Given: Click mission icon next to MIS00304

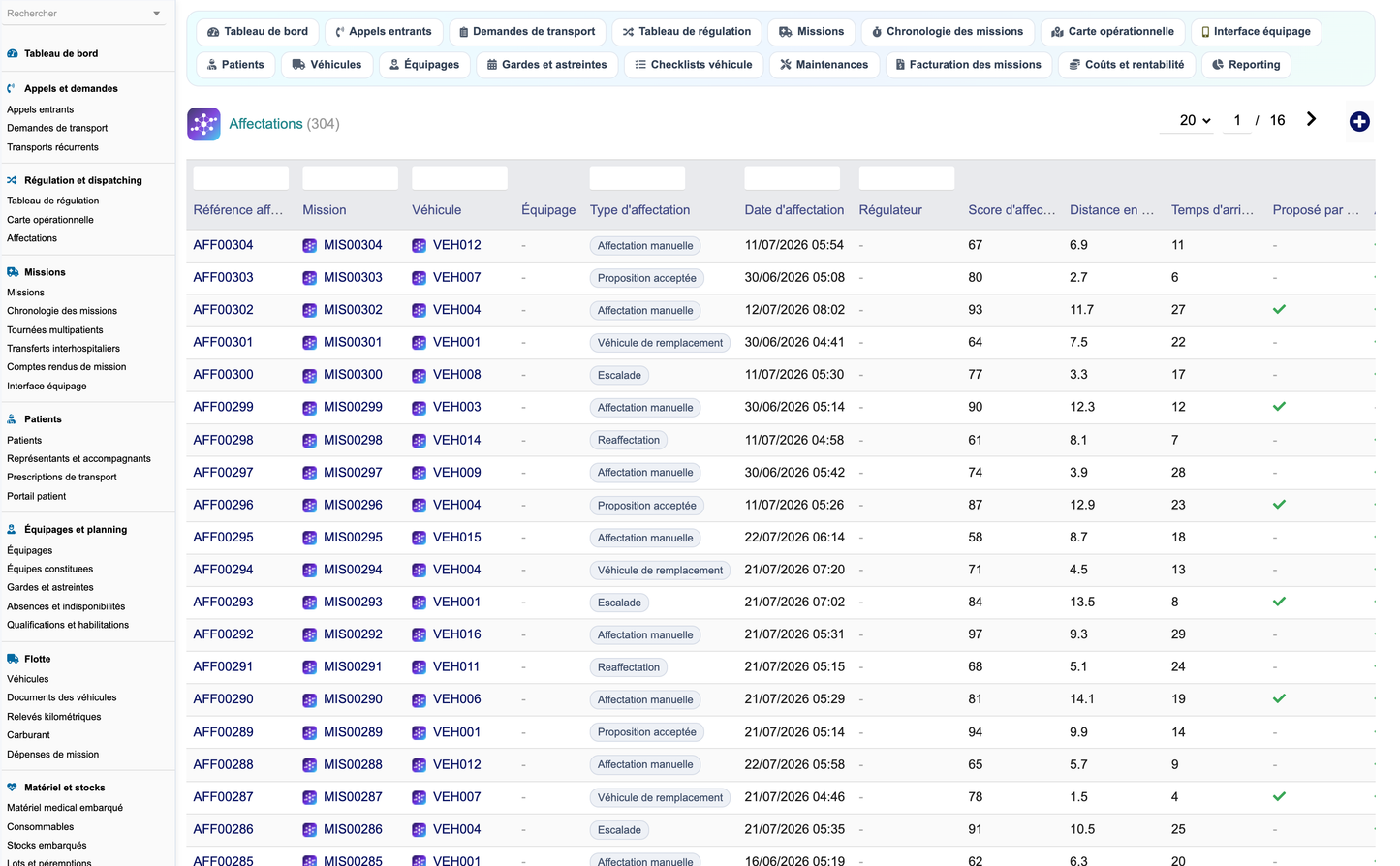Looking at the screenshot, I should pyautogui.click(x=309, y=246).
